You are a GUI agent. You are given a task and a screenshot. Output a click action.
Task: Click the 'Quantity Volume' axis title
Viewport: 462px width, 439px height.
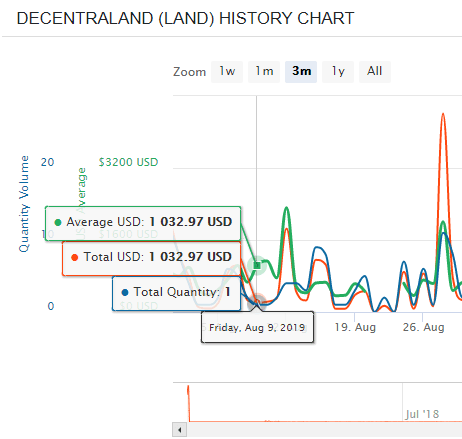click(x=24, y=204)
